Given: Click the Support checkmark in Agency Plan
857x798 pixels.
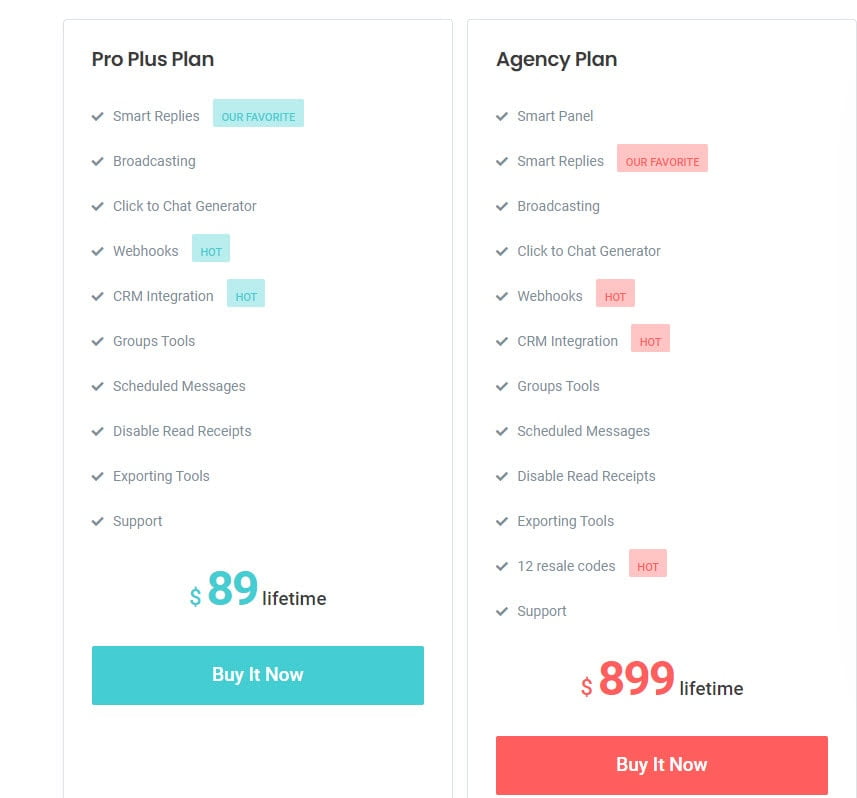Looking at the screenshot, I should click(x=502, y=611).
